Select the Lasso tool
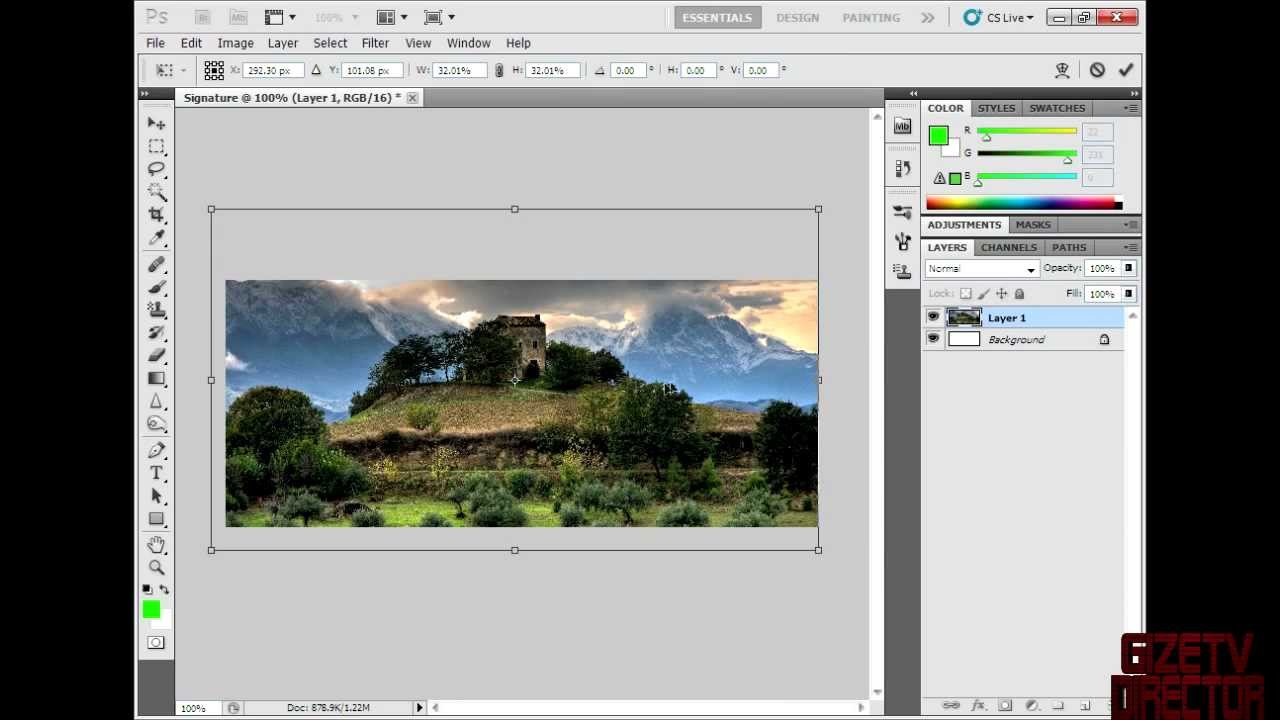Image resolution: width=1280 pixels, height=720 pixels. [156, 169]
